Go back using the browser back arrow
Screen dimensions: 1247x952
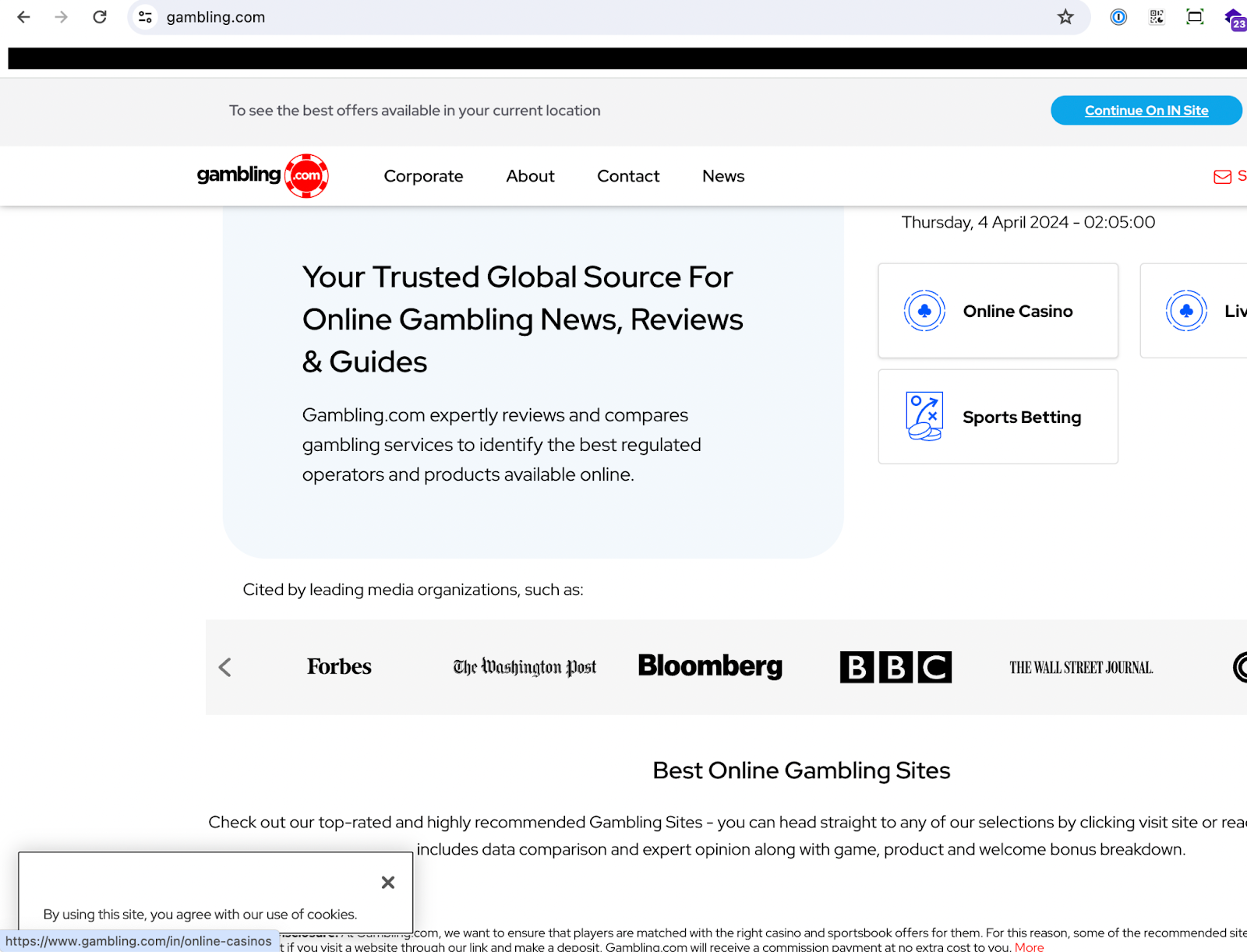tap(23, 17)
